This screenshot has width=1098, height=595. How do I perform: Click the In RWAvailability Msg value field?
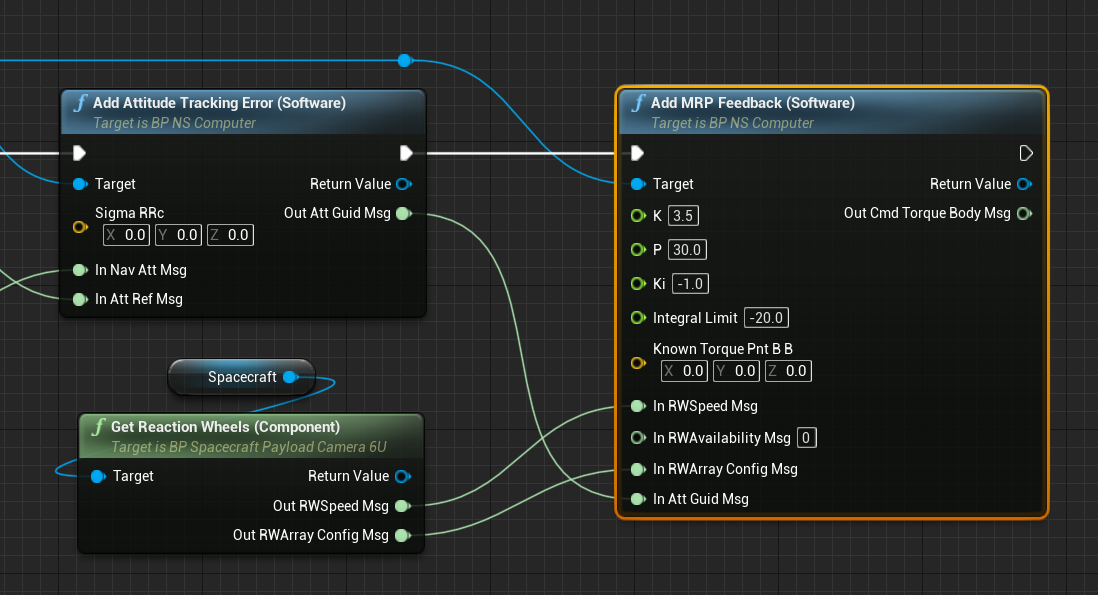(x=807, y=438)
